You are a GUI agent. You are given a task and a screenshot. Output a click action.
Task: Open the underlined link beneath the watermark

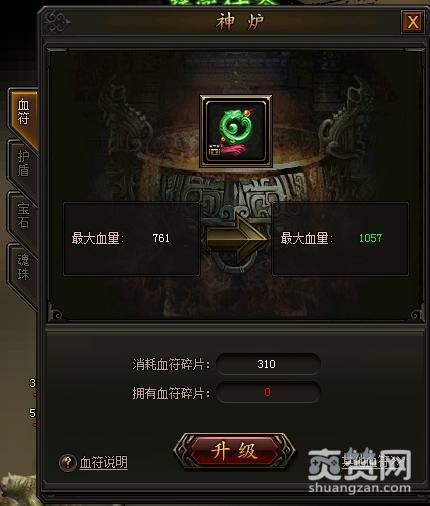point(372,462)
